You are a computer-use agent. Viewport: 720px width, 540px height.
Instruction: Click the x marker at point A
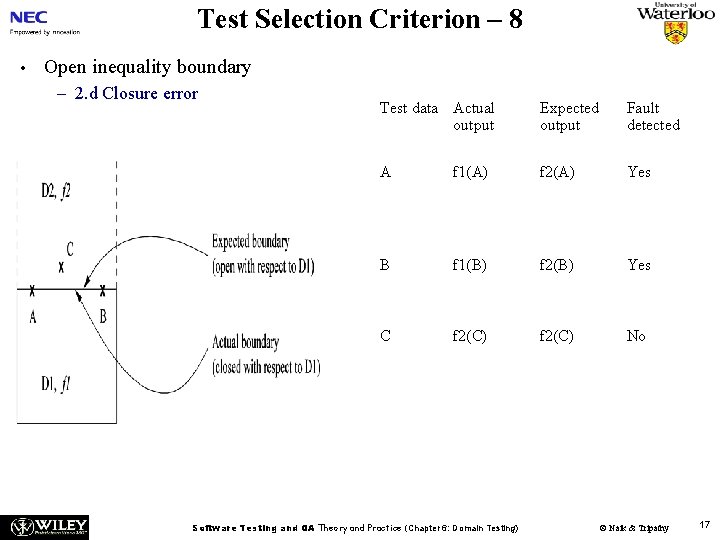pos(33,292)
